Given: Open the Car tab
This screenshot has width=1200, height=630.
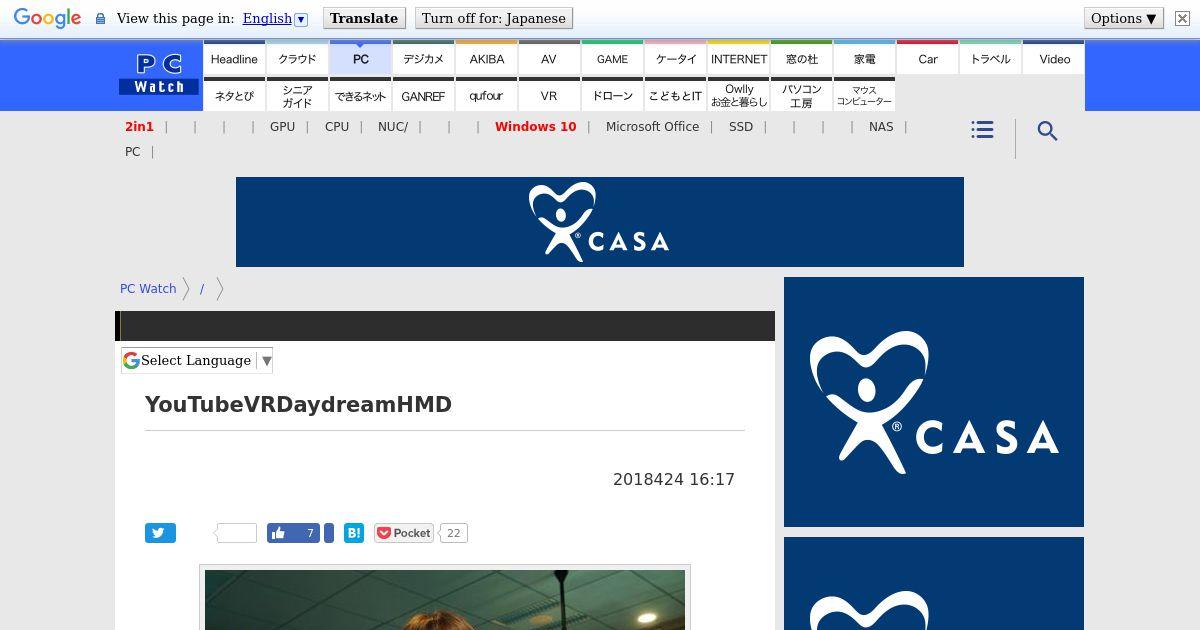Looking at the screenshot, I should click(x=928, y=58).
